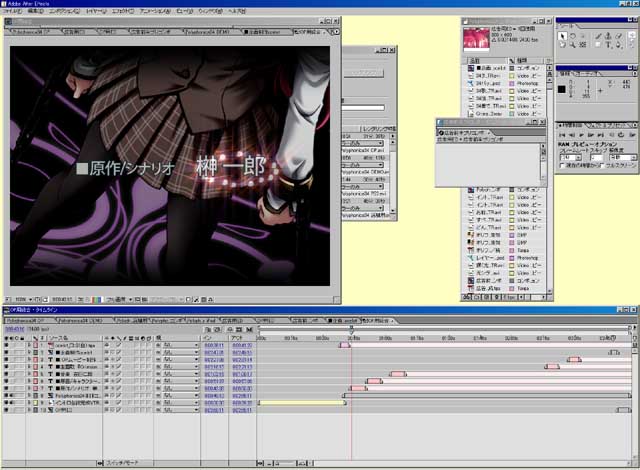Image resolution: width=640 pixels, height=470 pixels.
Task: Select the Text T tool
Action: point(608,44)
